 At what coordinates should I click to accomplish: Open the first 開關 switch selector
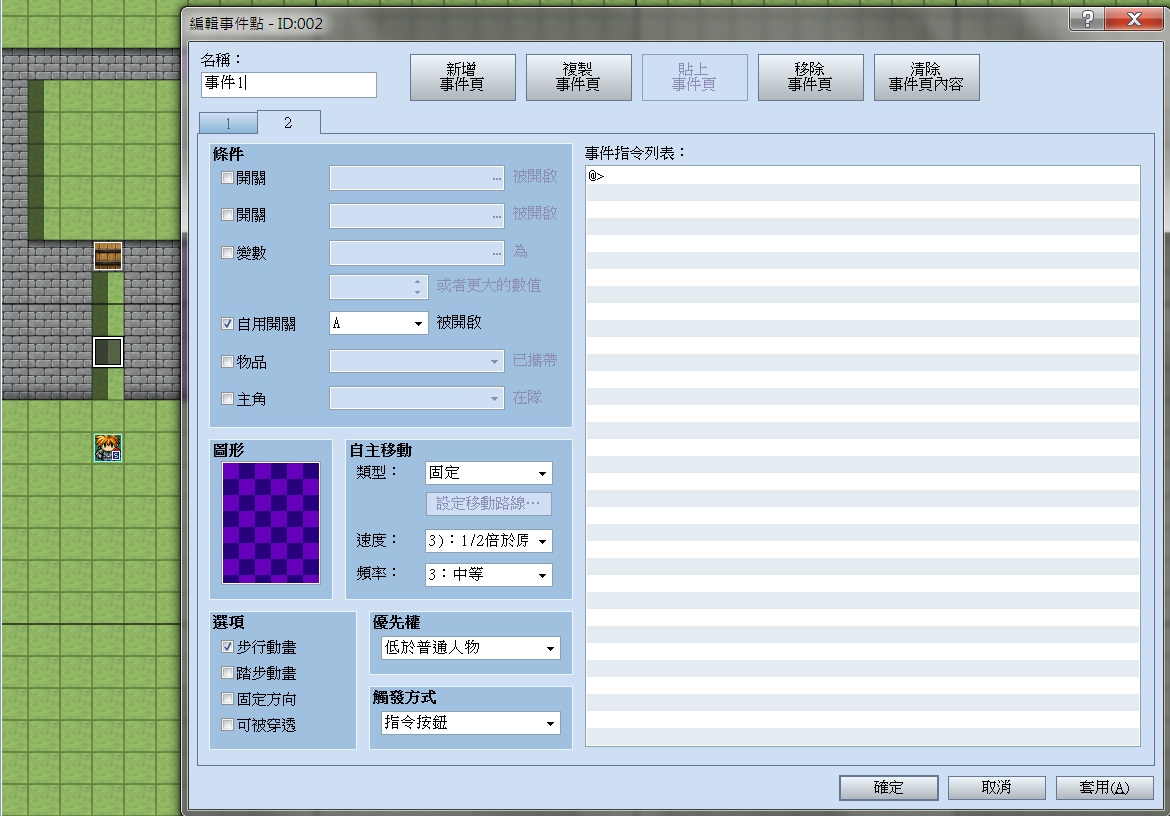pyautogui.click(x=417, y=178)
